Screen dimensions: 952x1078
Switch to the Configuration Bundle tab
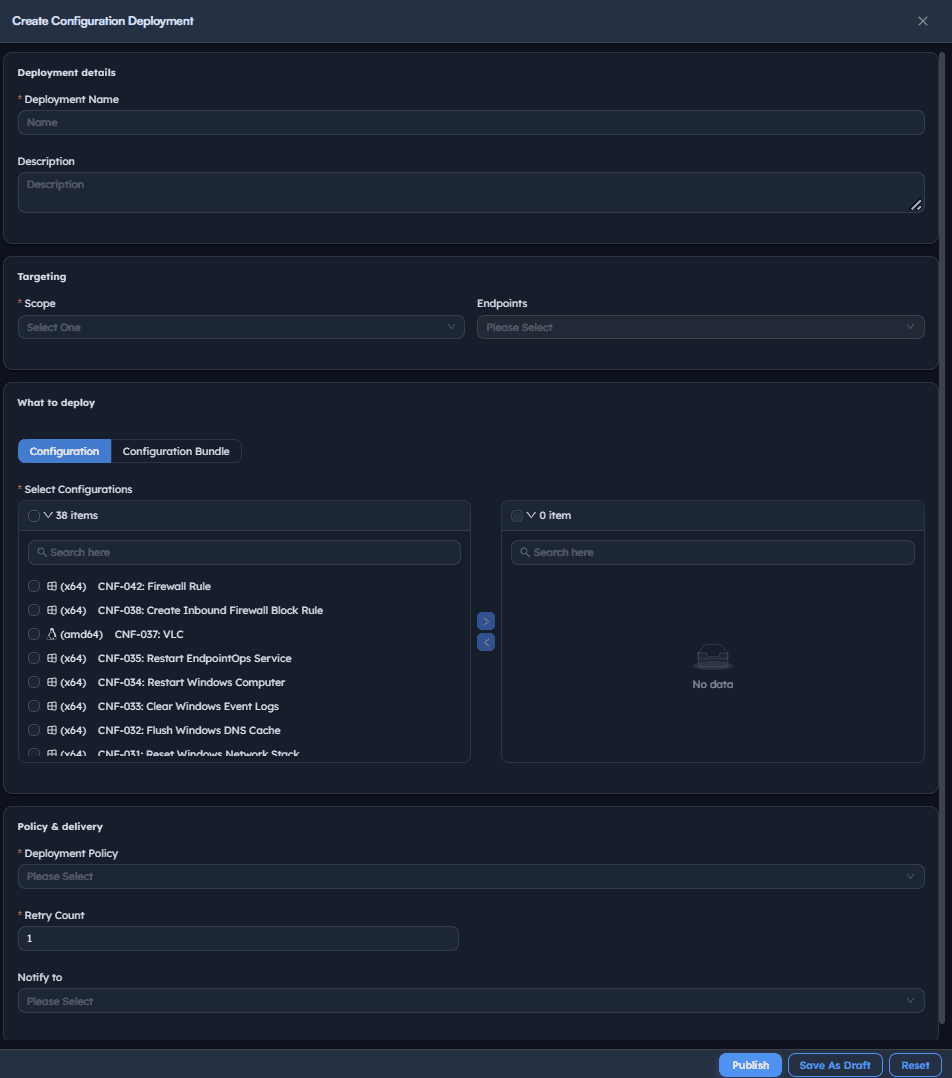click(x=176, y=451)
